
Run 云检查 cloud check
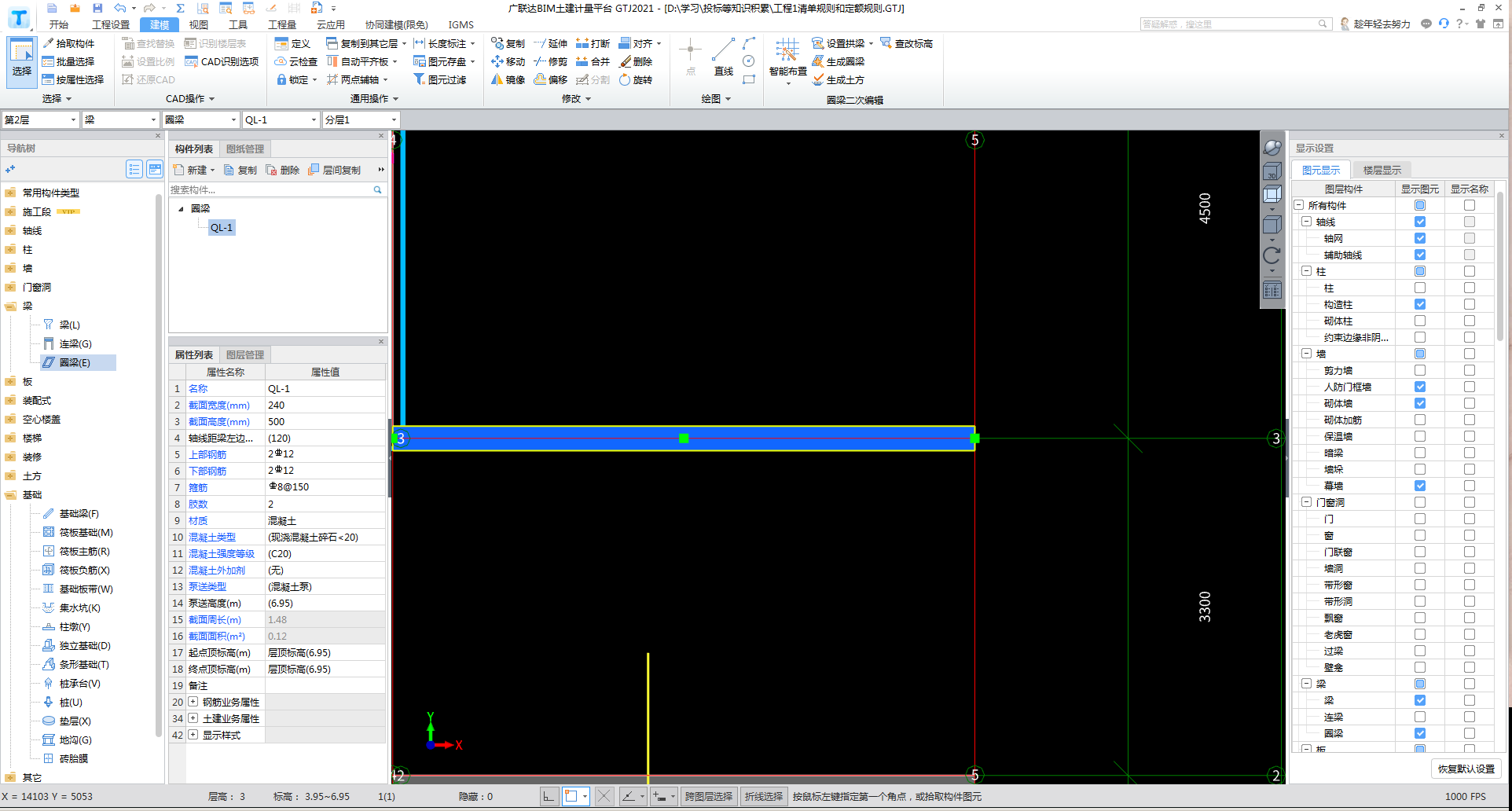pos(296,61)
